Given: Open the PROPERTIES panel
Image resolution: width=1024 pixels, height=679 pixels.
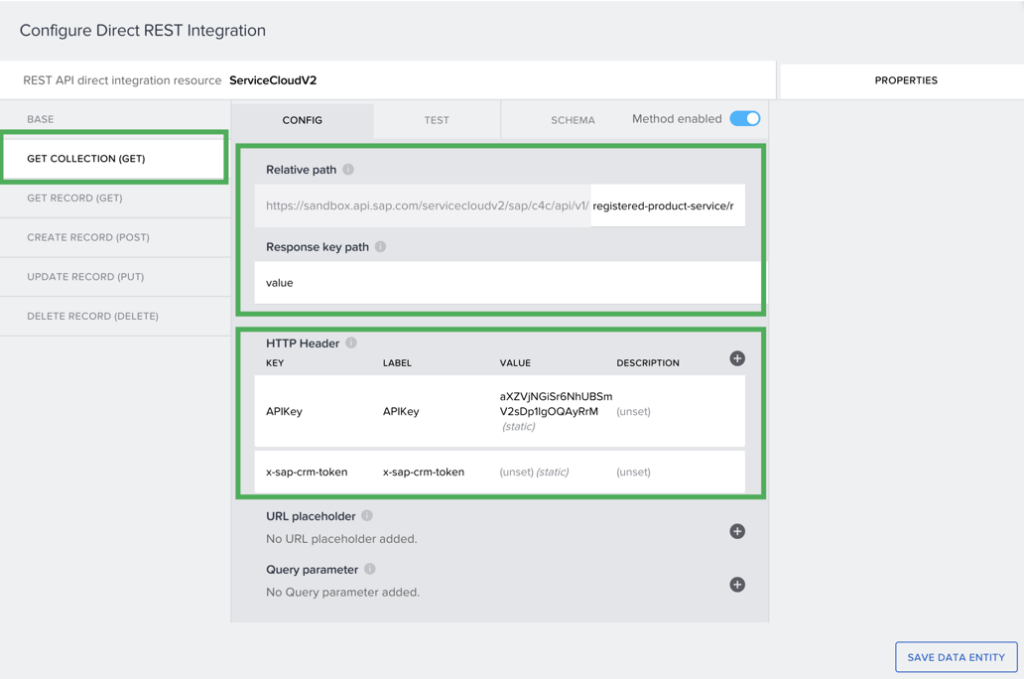Looking at the screenshot, I should click(905, 80).
